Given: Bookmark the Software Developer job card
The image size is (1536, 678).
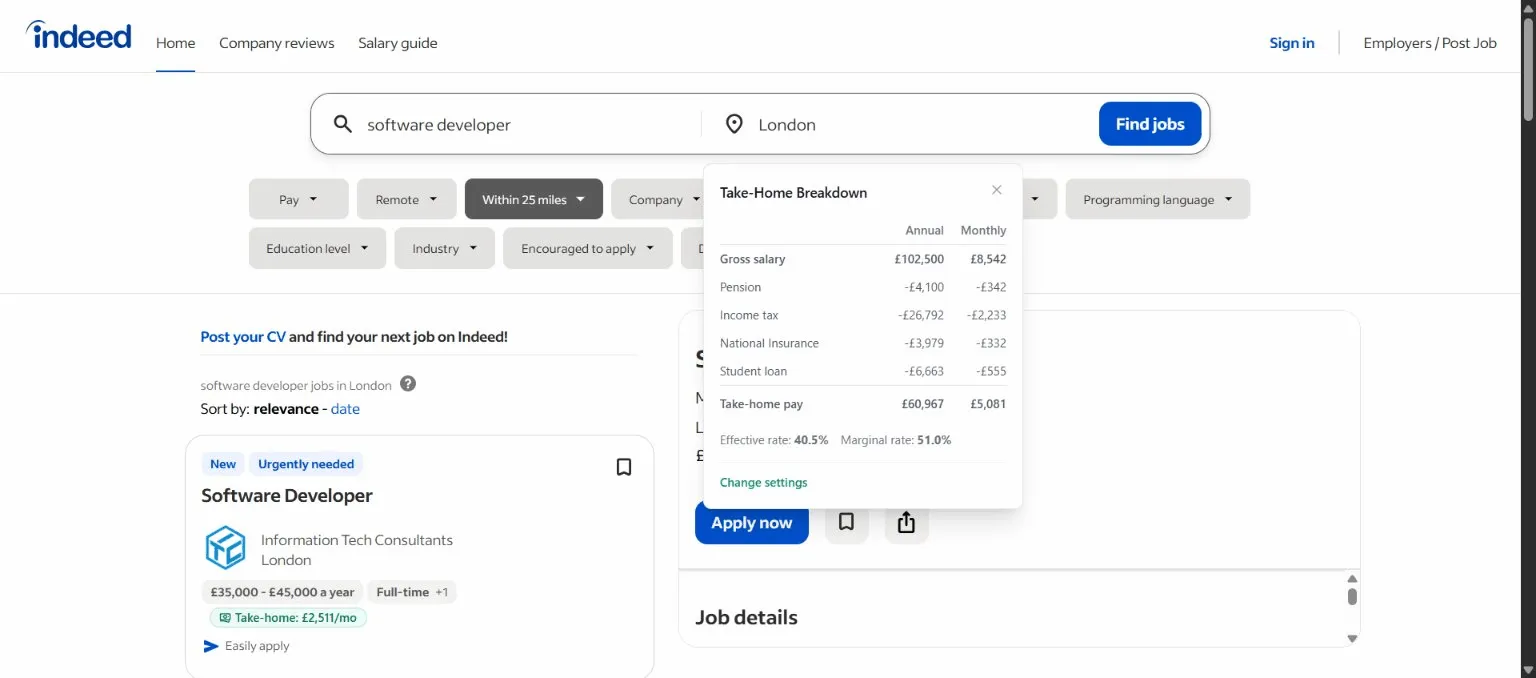Looking at the screenshot, I should click(623, 467).
